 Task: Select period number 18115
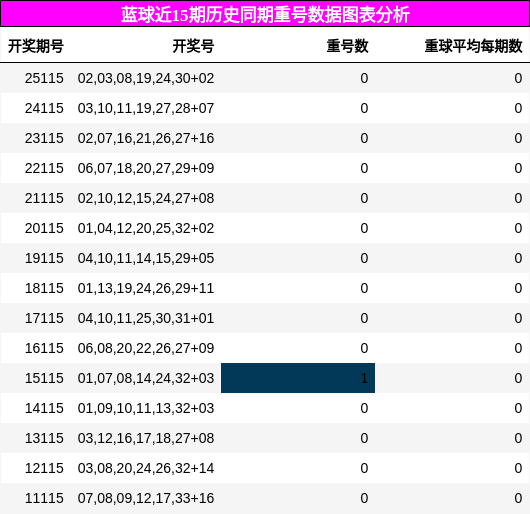[x=44, y=288]
